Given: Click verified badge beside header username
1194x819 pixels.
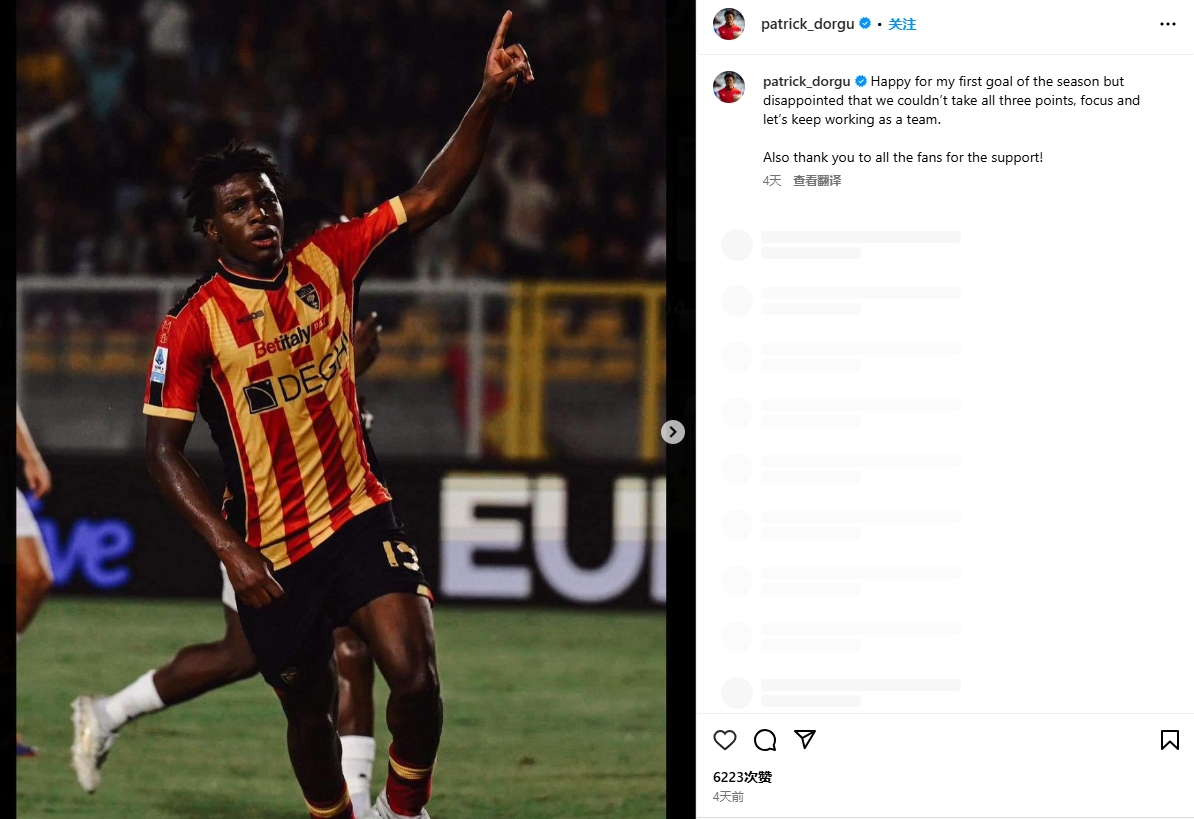Looking at the screenshot, I should [865, 24].
